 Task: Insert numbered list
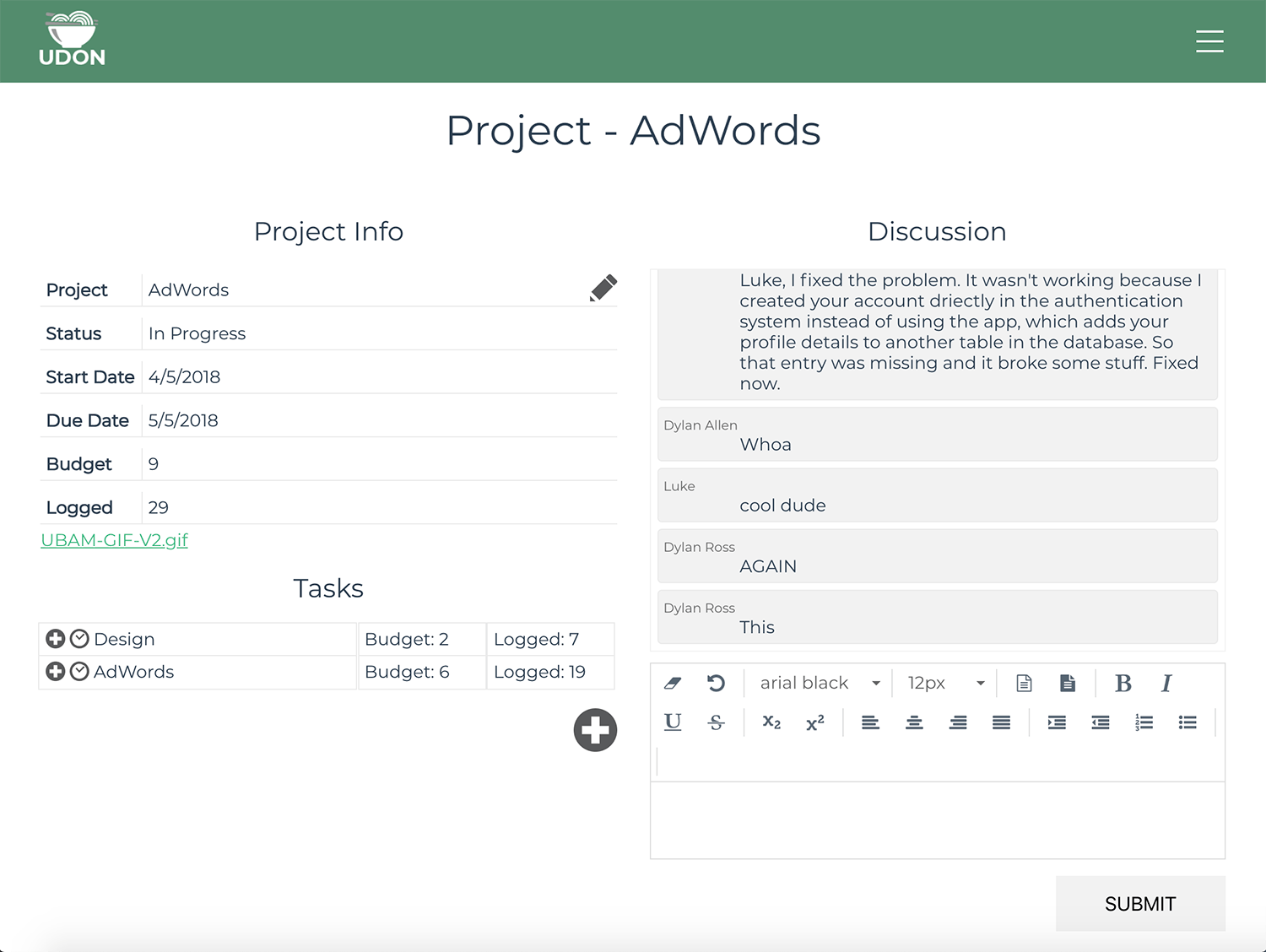tap(1144, 722)
